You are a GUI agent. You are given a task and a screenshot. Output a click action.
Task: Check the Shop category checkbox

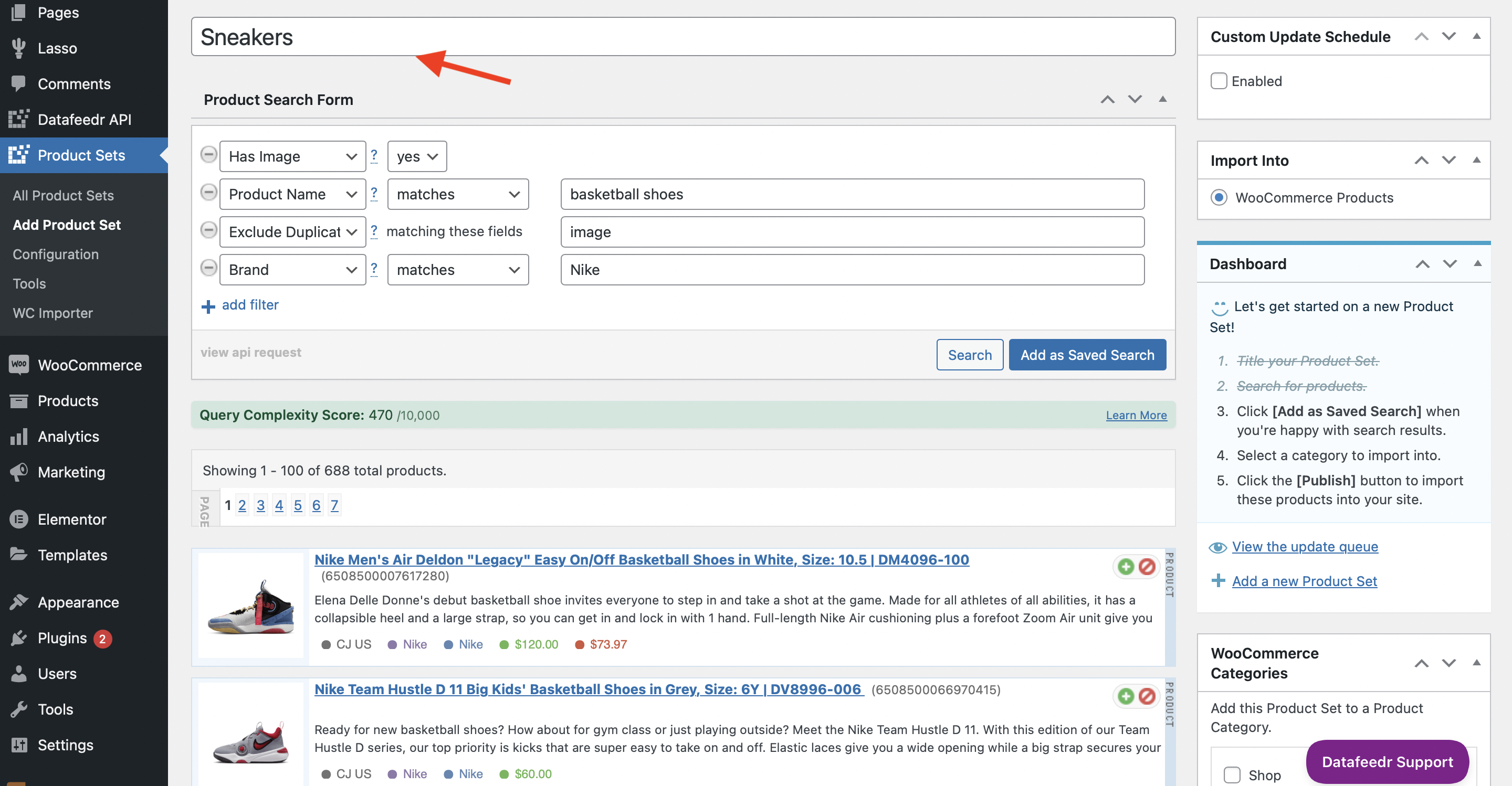point(1232,774)
